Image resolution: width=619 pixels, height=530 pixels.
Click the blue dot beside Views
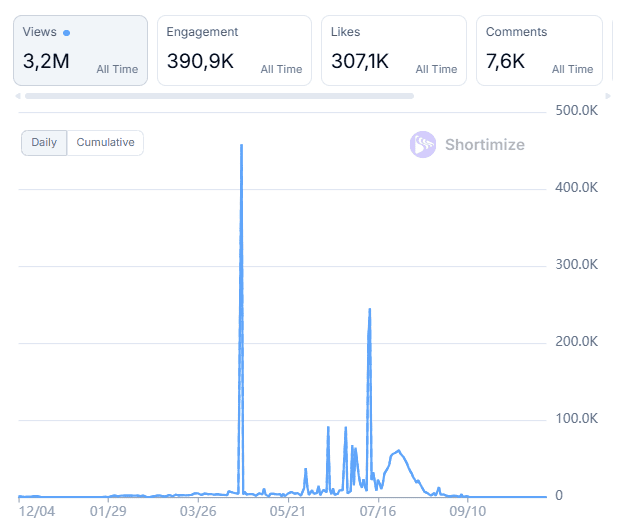[67, 33]
